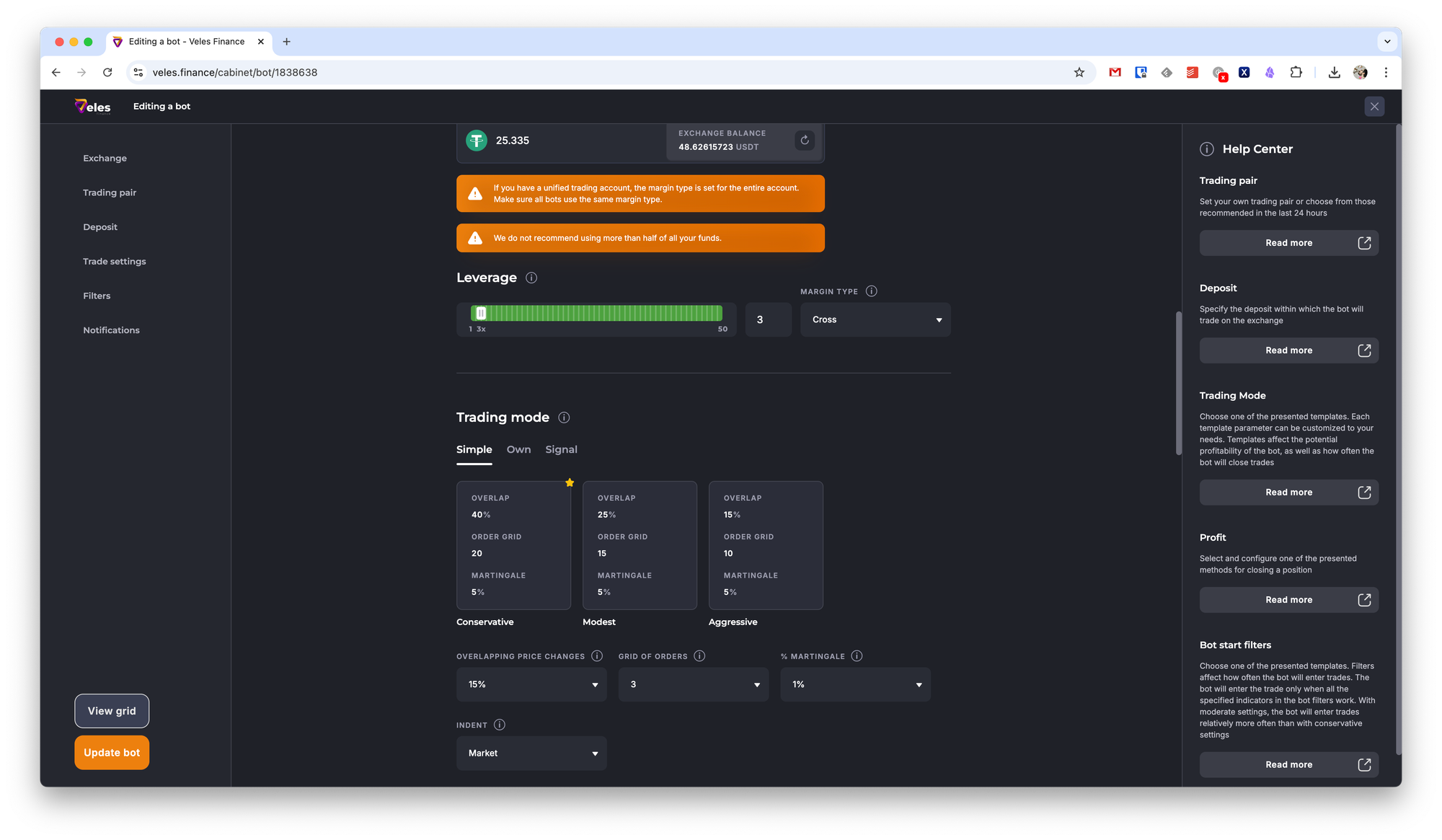Click the Indent info icon
Screen dimensions: 1442x840
point(499,725)
